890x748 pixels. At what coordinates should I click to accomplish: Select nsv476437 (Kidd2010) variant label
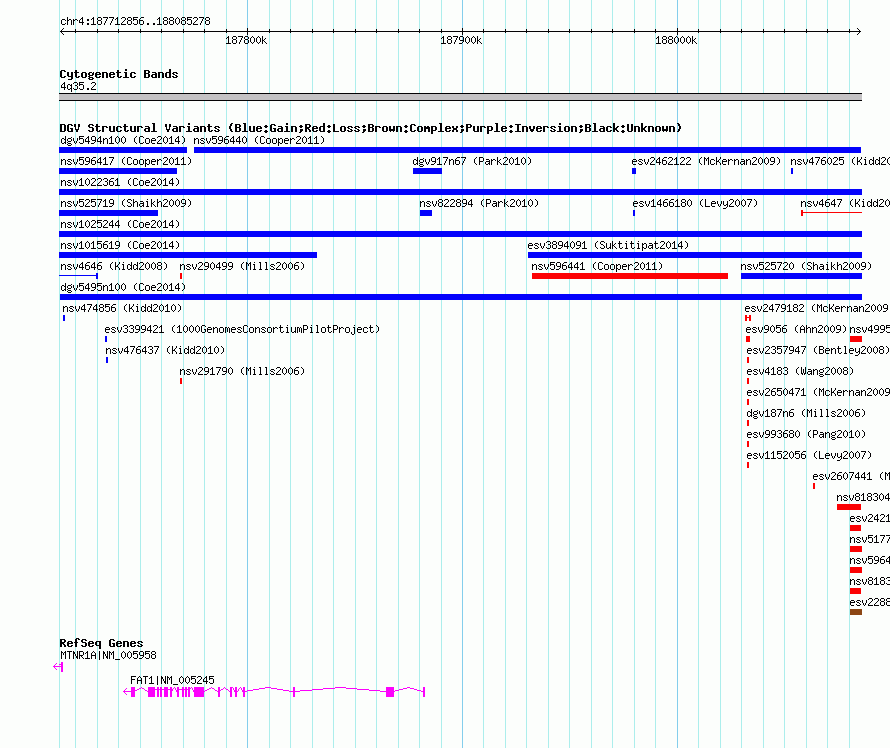(x=165, y=350)
